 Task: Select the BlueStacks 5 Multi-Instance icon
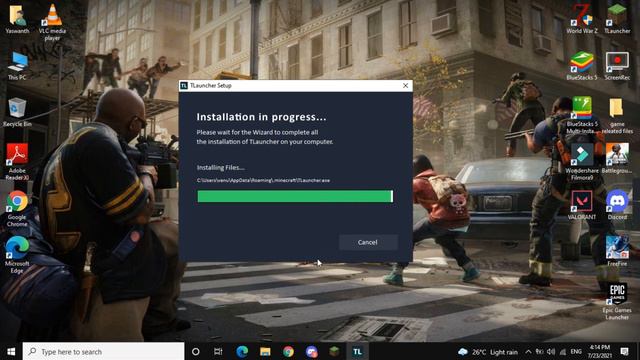tap(582, 115)
